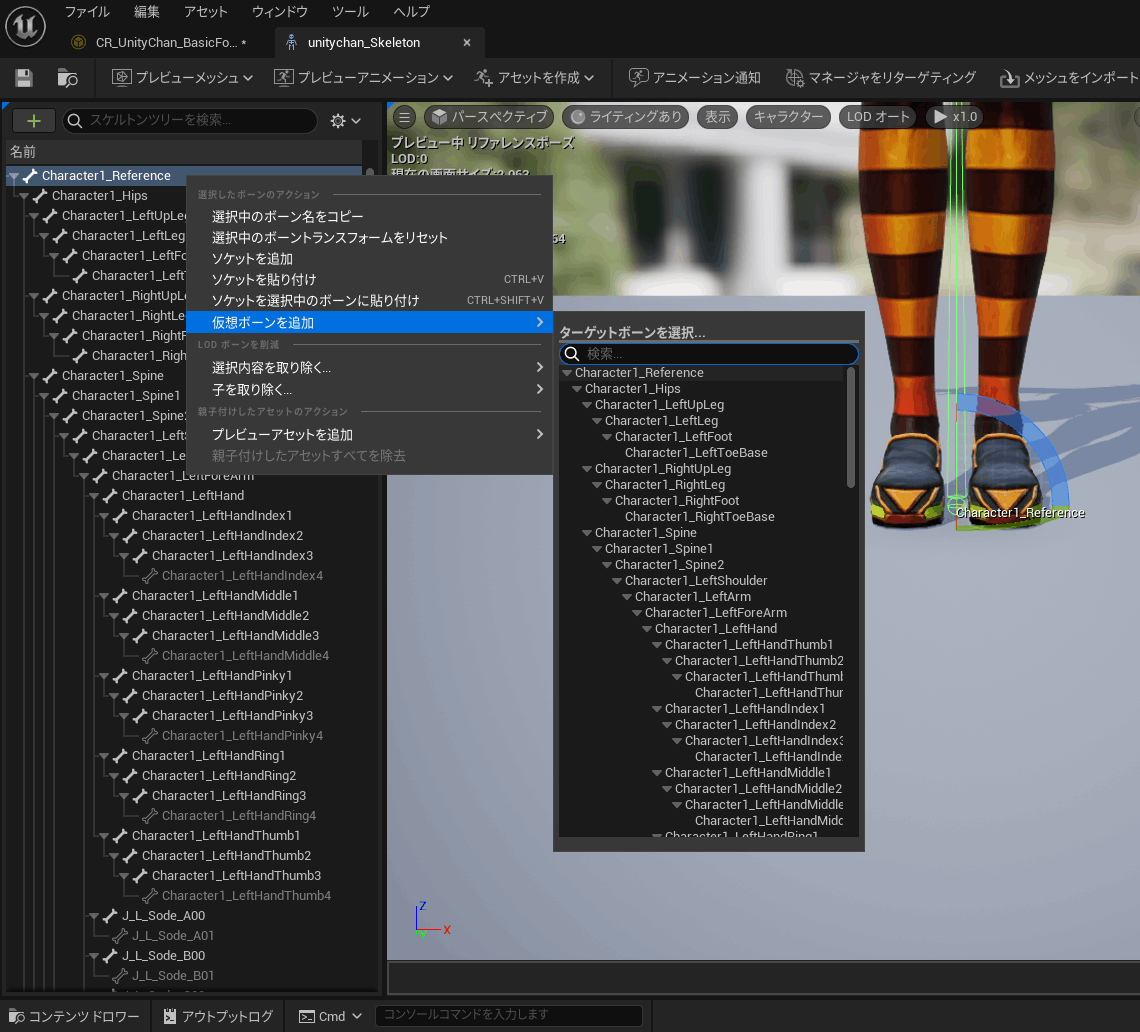Screen dimensions: 1140x1032
Task: Select Character1_LeftHandThumb1 as target bone
Action: click(x=749, y=645)
